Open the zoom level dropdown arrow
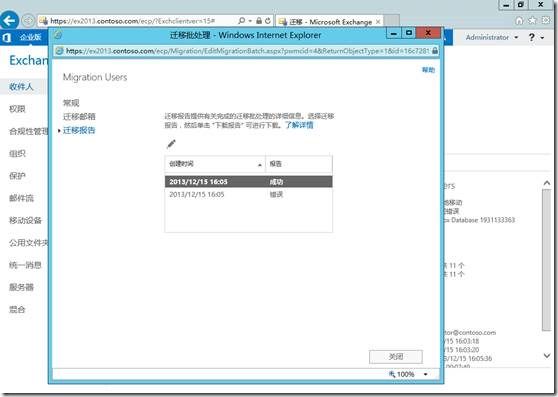 [x=425, y=374]
